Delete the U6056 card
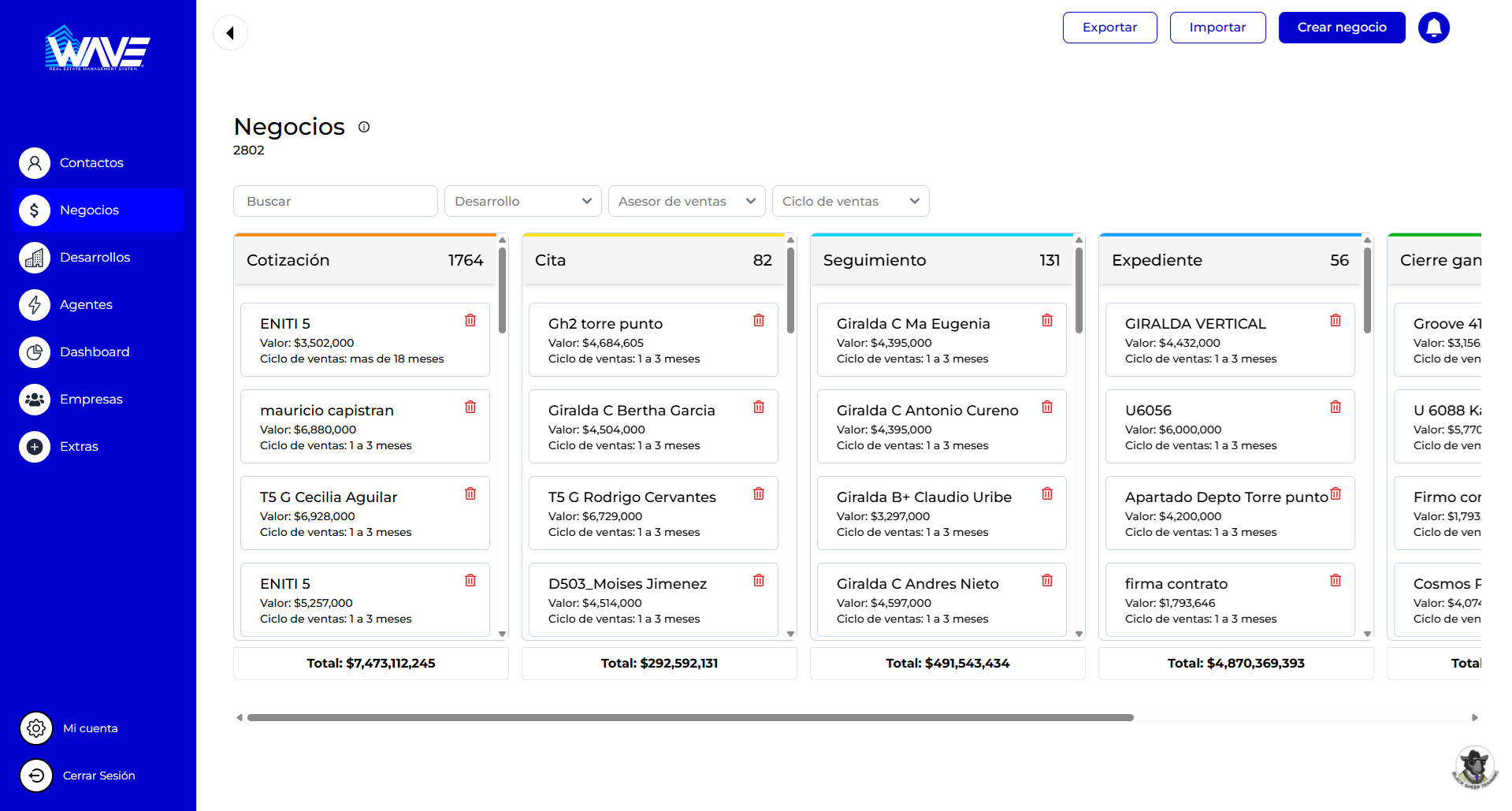1512x811 pixels. click(1336, 407)
